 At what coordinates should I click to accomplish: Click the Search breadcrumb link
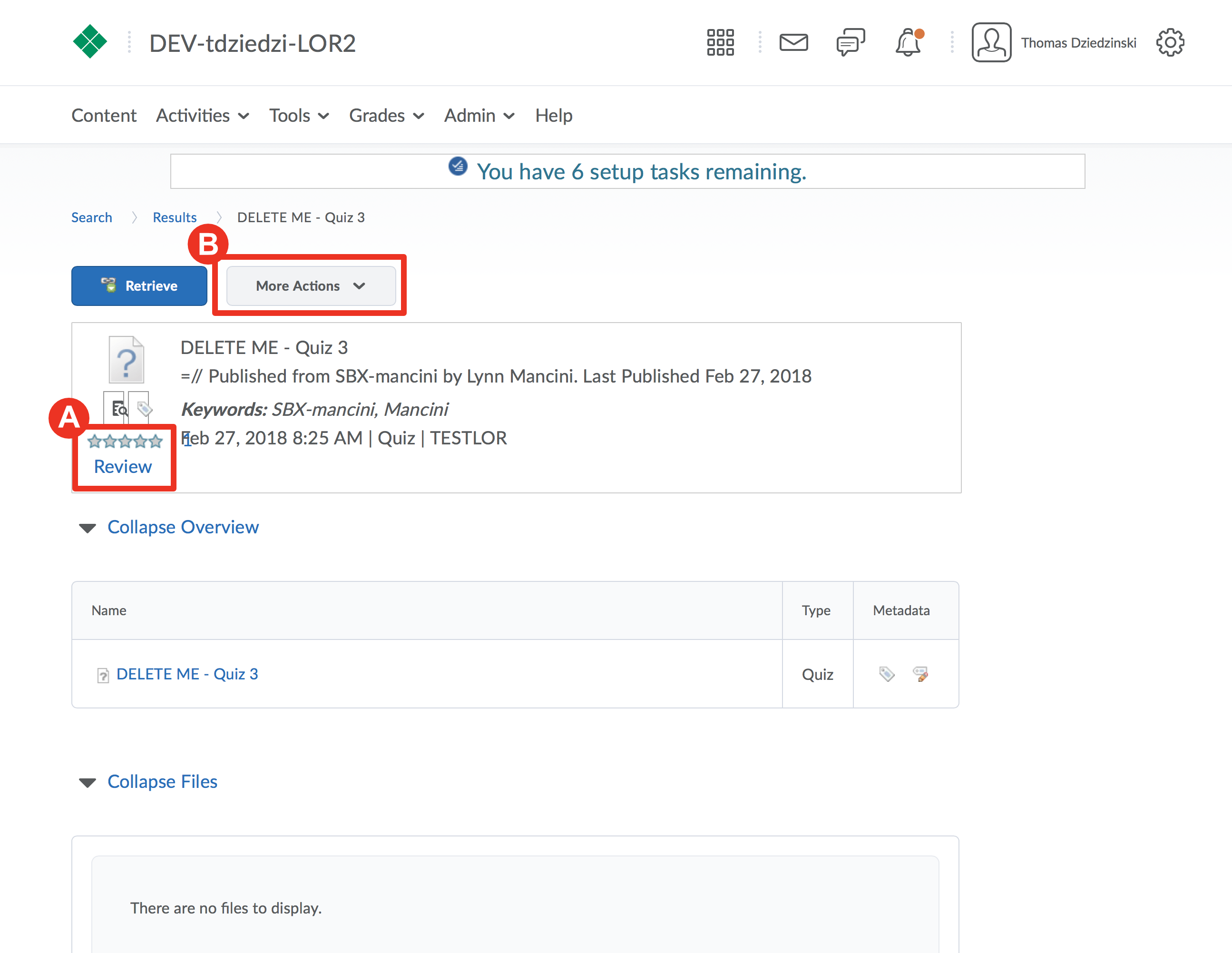[x=91, y=218]
